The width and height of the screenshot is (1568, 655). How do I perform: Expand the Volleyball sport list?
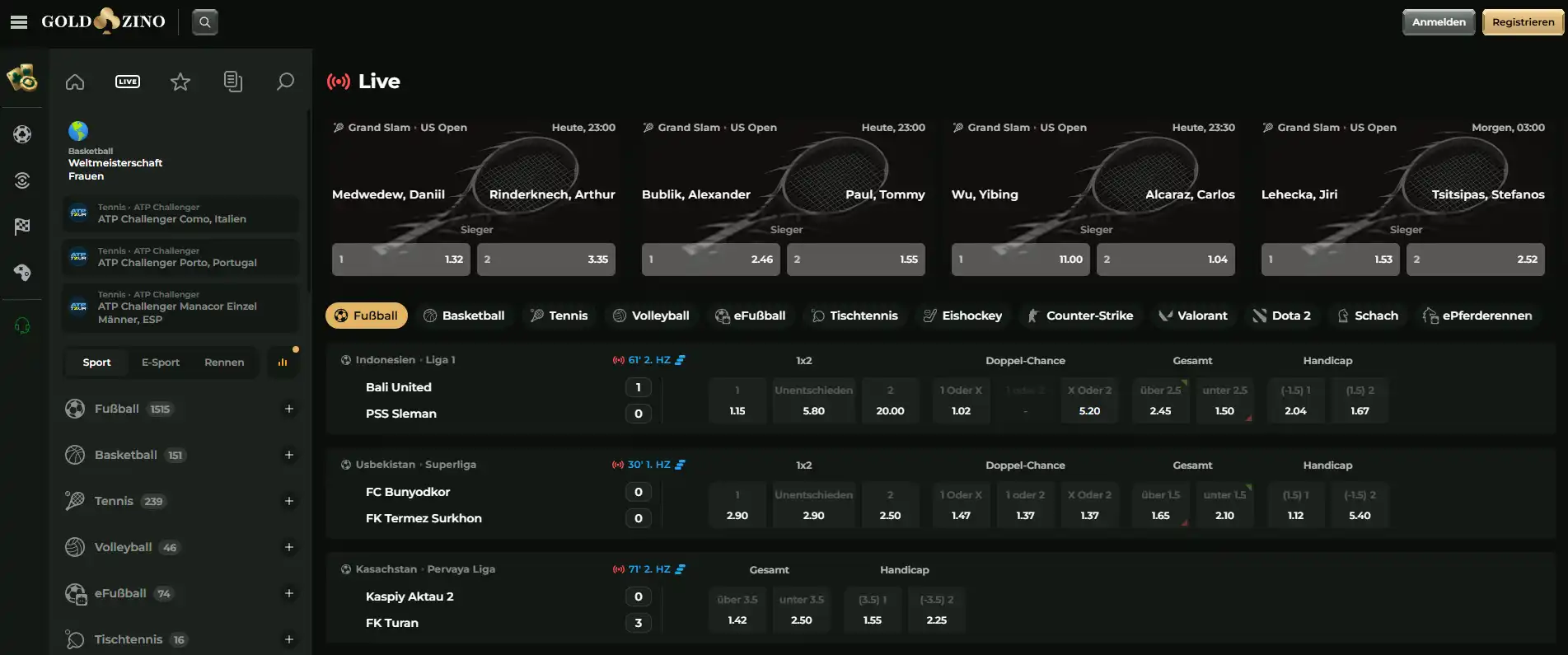pyautogui.click(x=289, y=547)
